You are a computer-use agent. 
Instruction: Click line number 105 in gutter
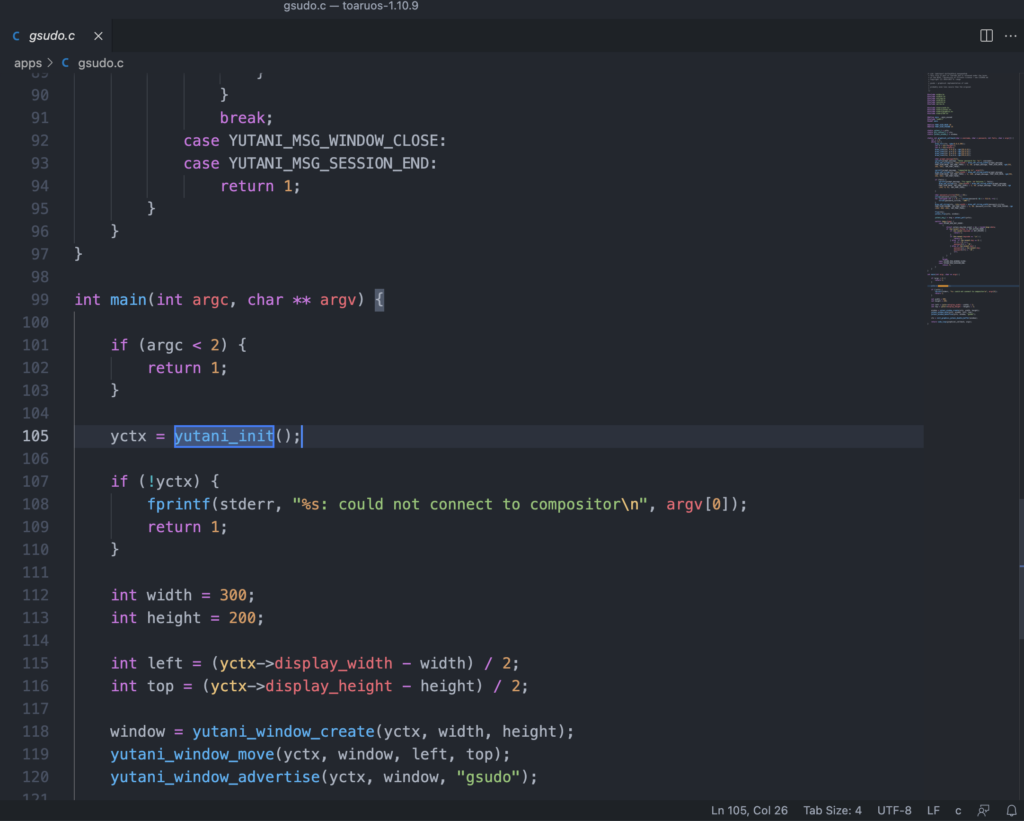tap(35, 436)
